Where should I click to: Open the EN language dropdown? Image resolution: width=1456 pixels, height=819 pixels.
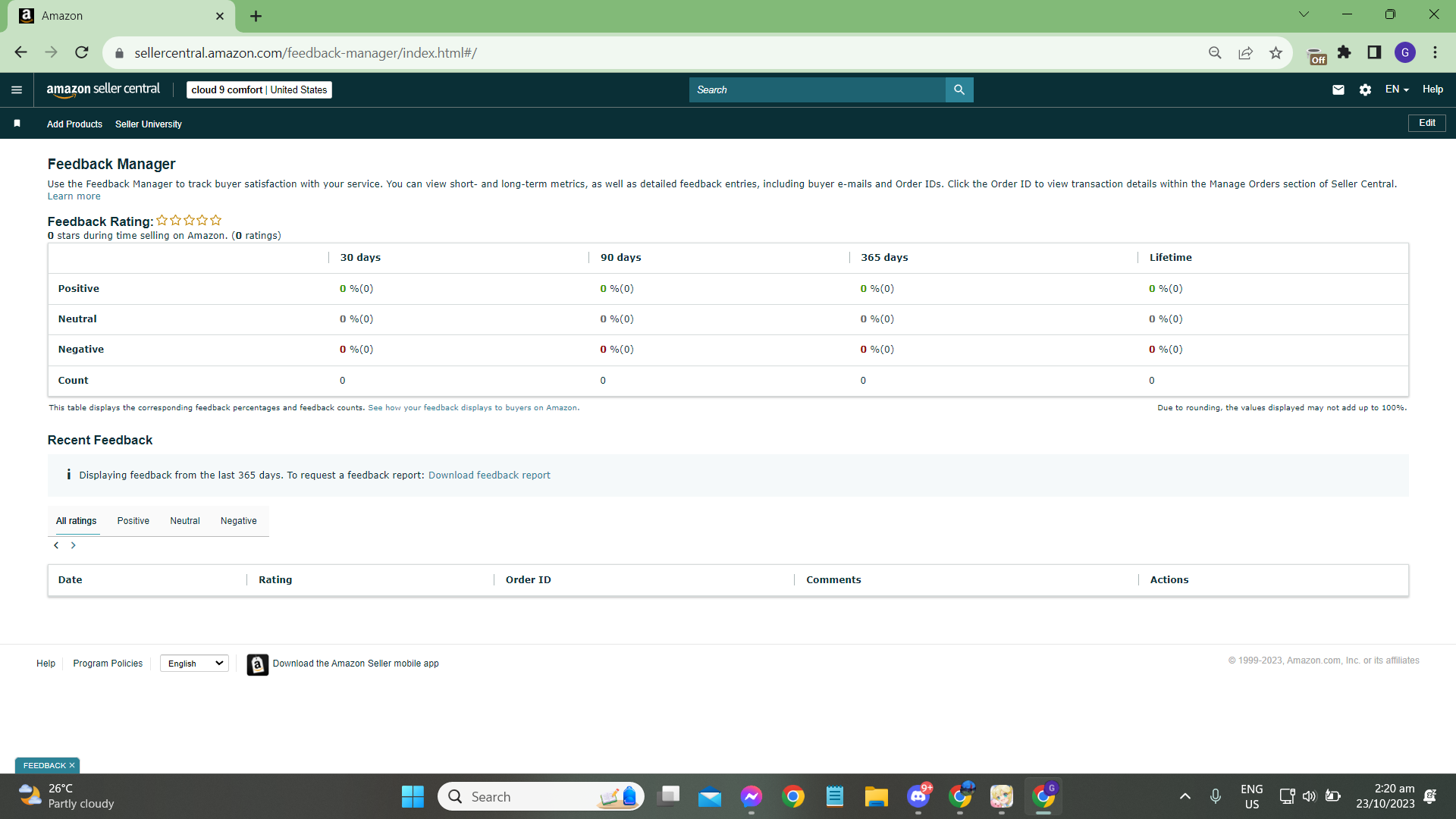coord(1397,89)
